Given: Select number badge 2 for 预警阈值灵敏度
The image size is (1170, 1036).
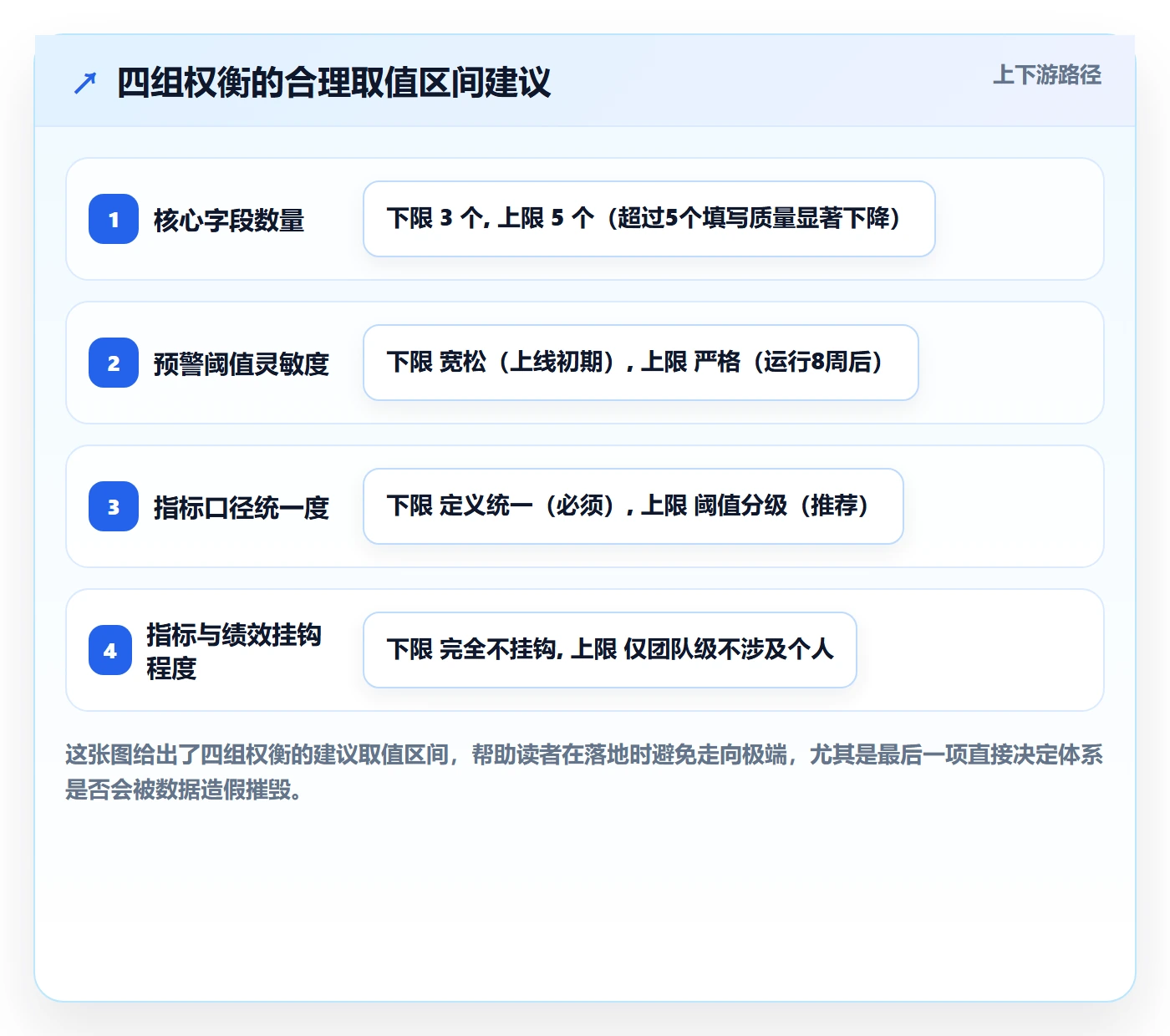Looking at the screenshot, I should pyautogui.click(x=114, y=363).
